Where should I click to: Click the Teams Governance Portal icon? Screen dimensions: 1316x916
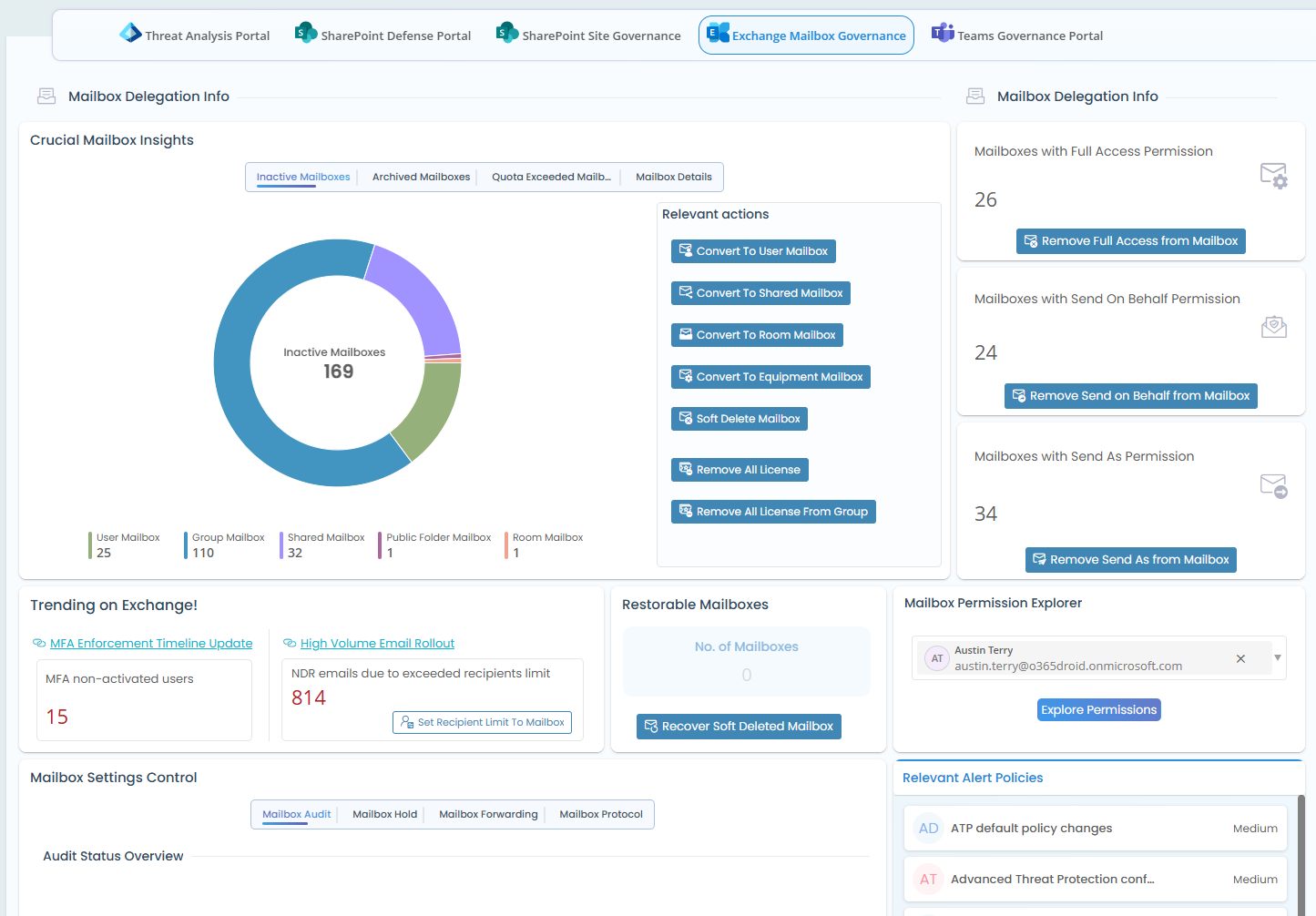tap(943, 33)
